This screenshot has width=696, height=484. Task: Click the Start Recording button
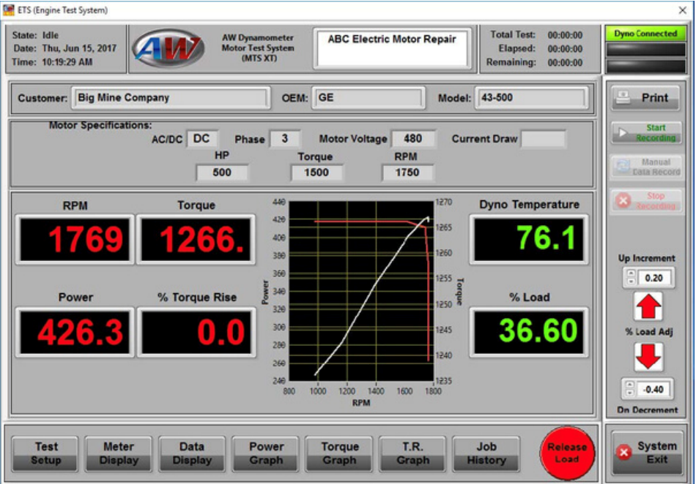[x=647, y=133]
